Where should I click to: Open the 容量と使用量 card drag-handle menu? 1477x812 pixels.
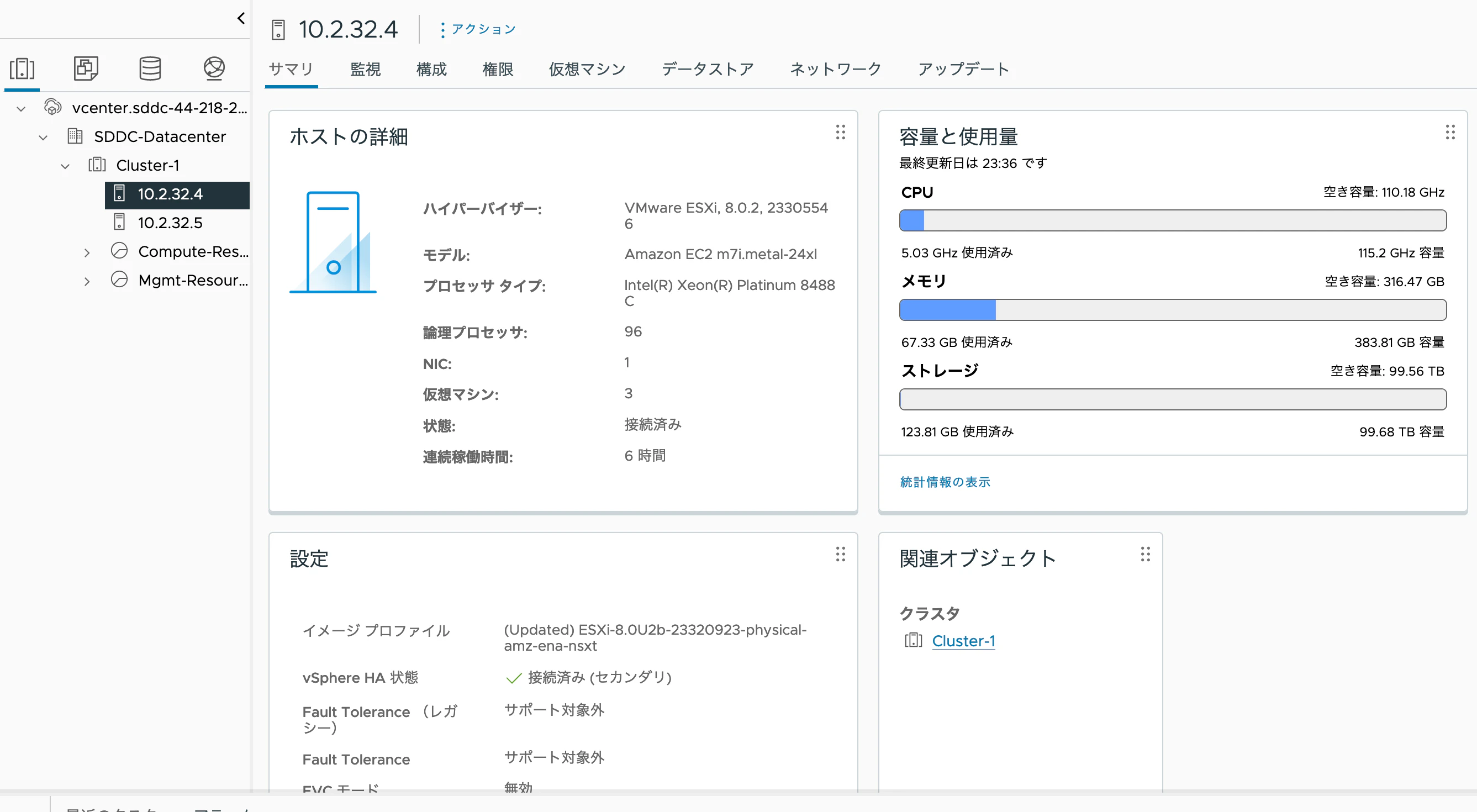(1449, 133)
